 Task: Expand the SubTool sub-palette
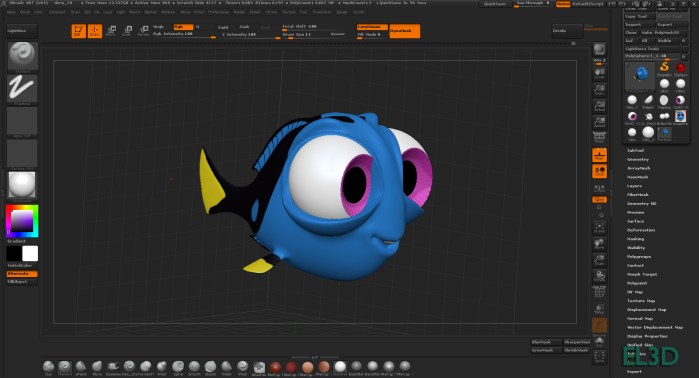[x=635, y=151]
